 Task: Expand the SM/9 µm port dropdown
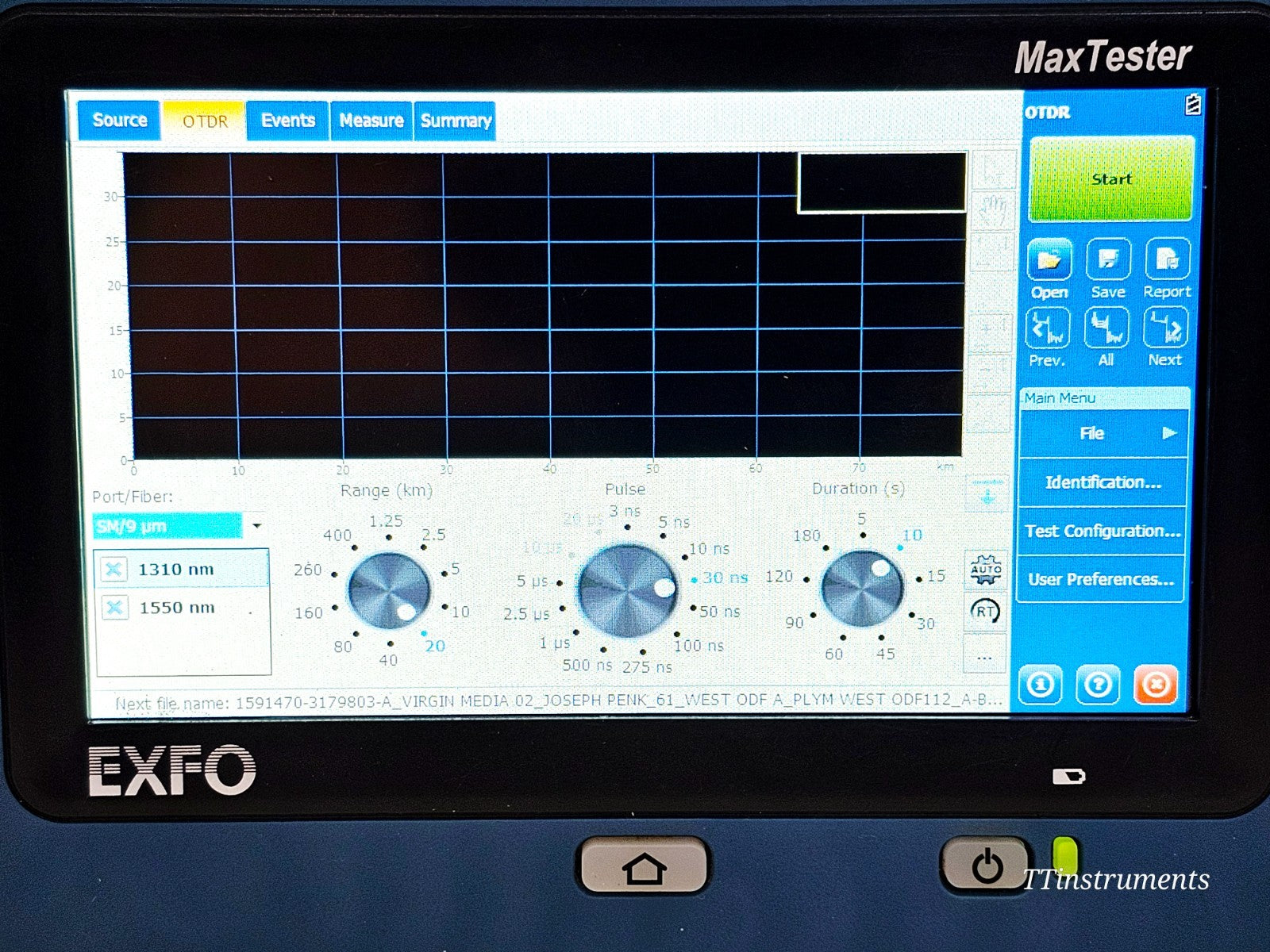click(256, 526)
